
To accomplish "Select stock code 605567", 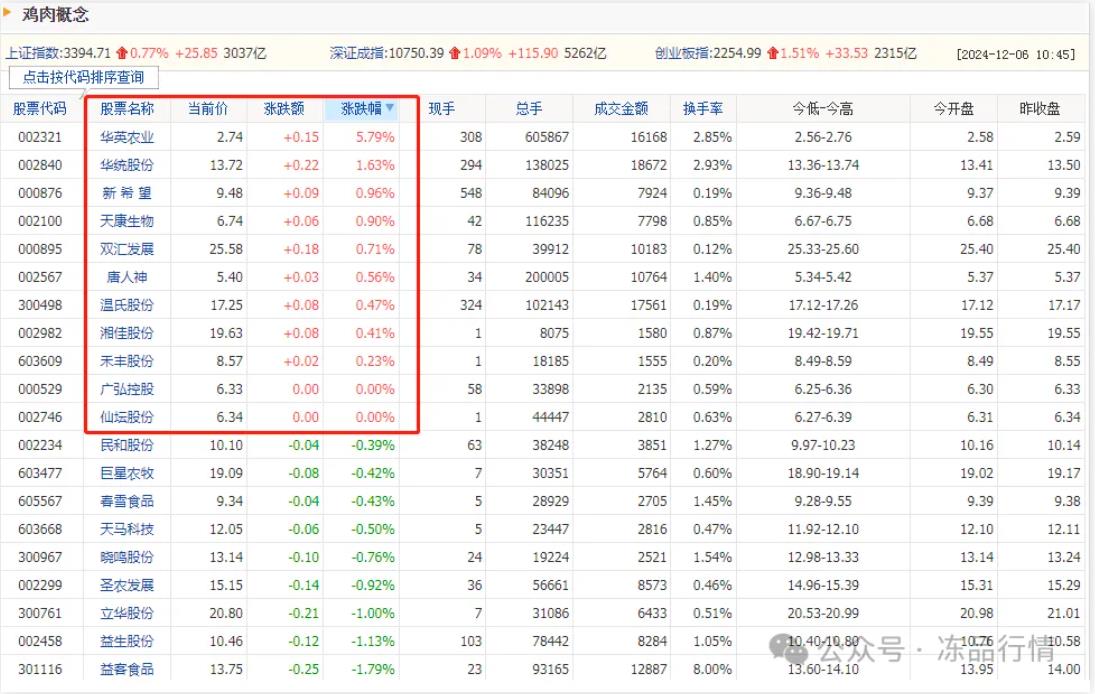I will [x=40, y=501].
